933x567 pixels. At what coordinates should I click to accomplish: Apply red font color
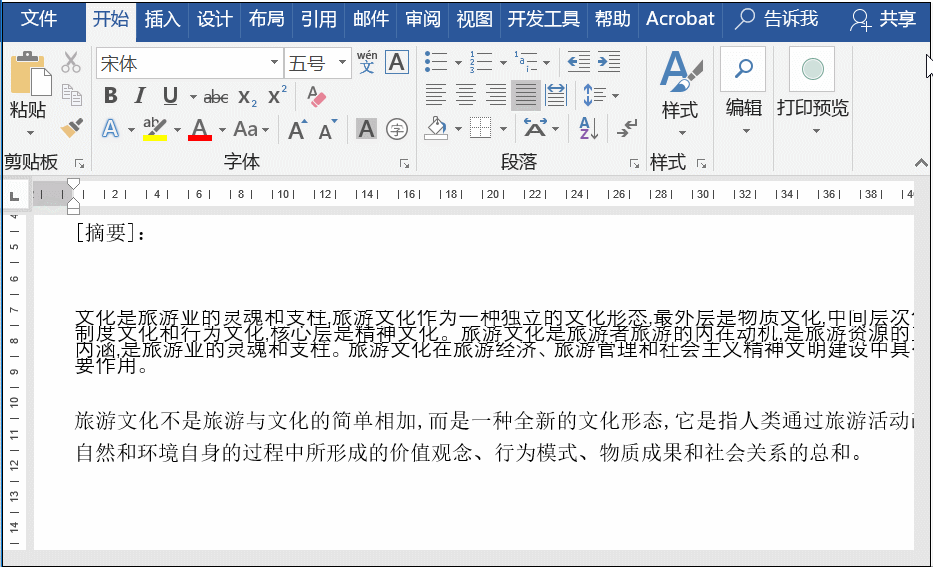coord(200,129)
